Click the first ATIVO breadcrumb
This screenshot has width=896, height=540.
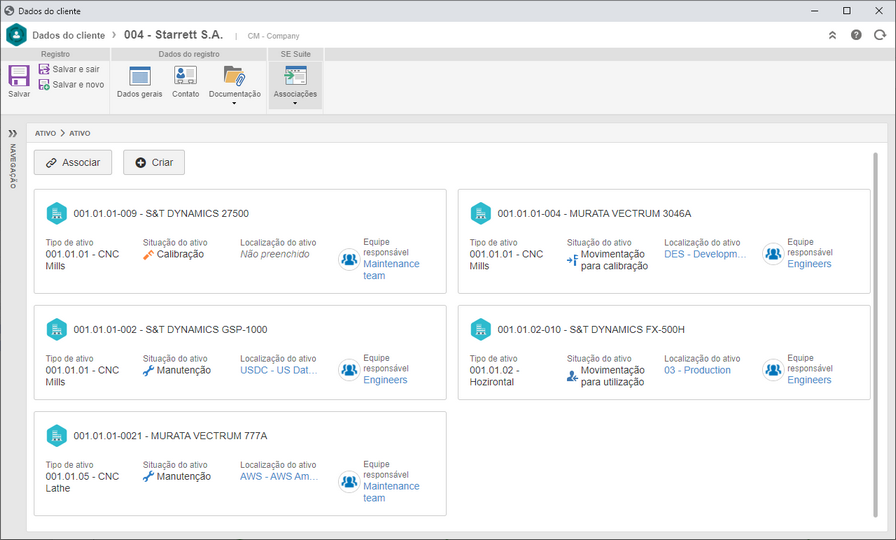[x=45, y=133]
